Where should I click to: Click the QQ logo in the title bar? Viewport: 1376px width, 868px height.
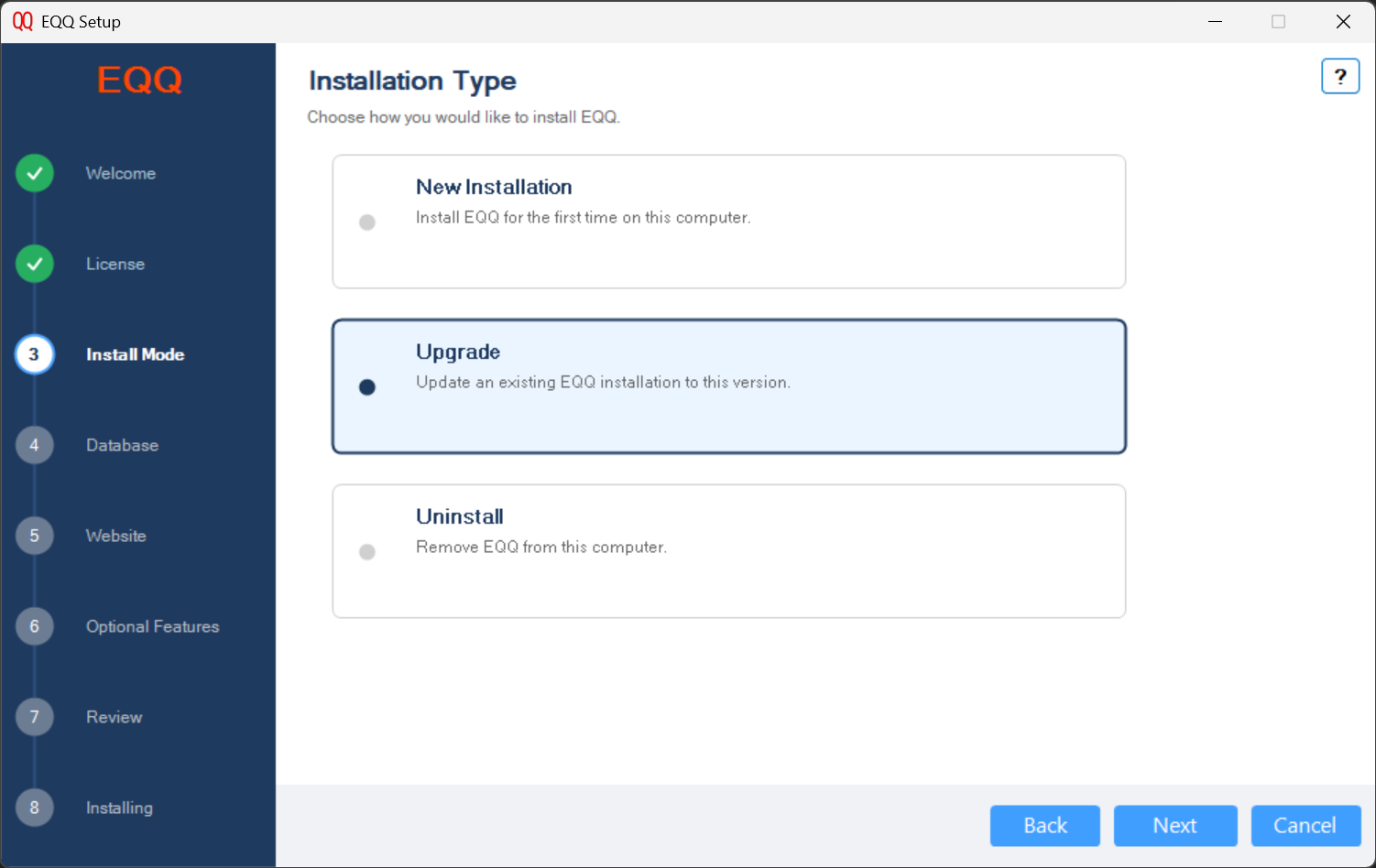(22, 21)
